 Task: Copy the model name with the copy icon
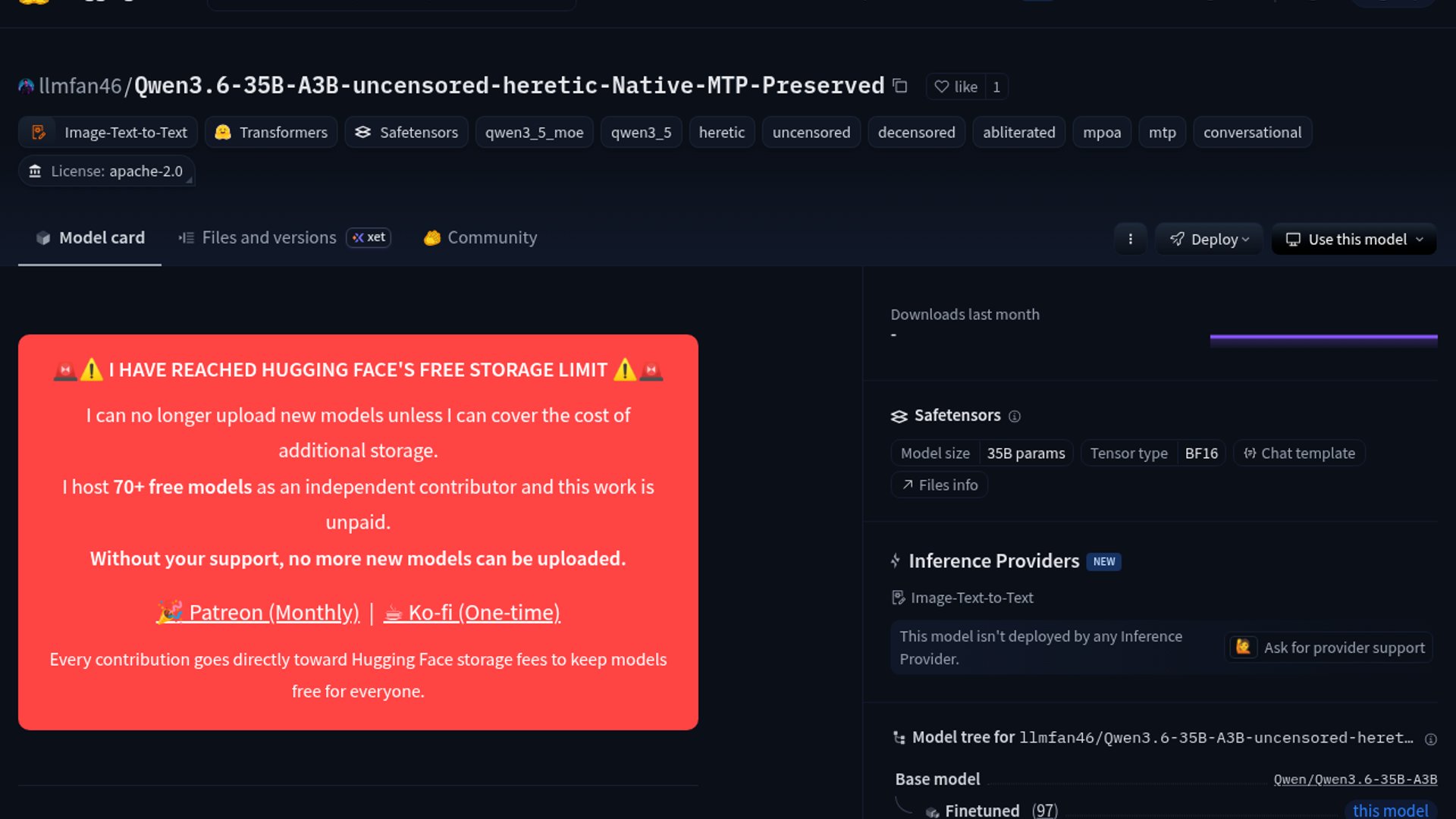click(900, 86)
